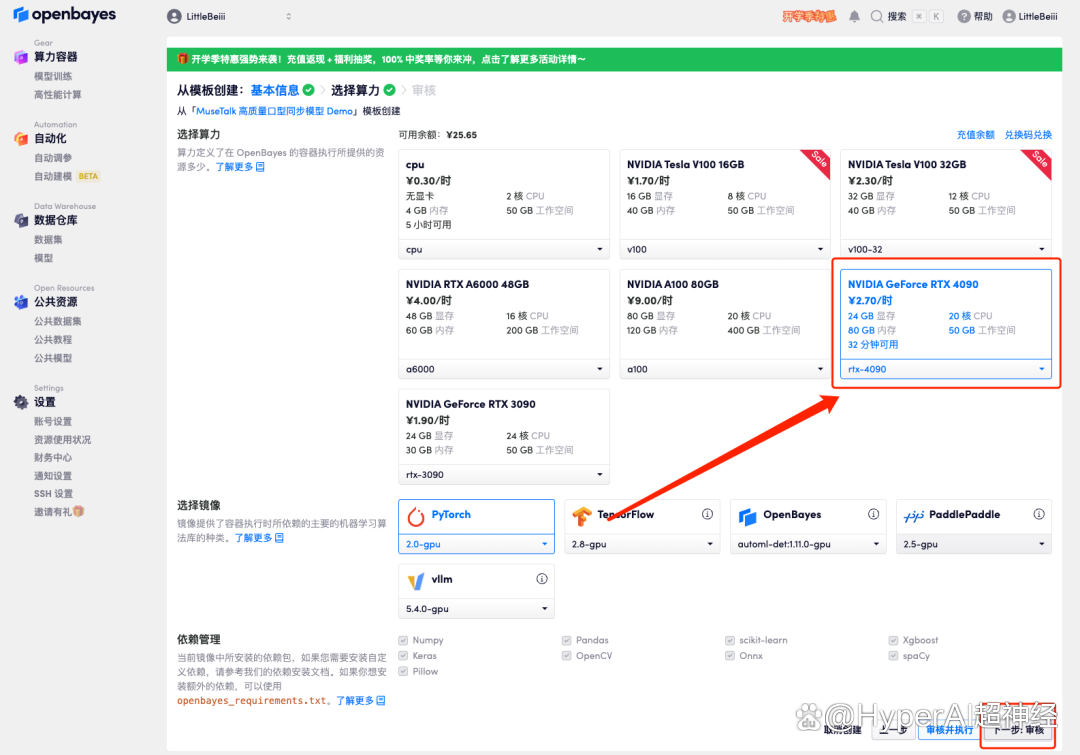
Task: Open 自动调参 in the sidebar
Action: (x=53, y=158)
